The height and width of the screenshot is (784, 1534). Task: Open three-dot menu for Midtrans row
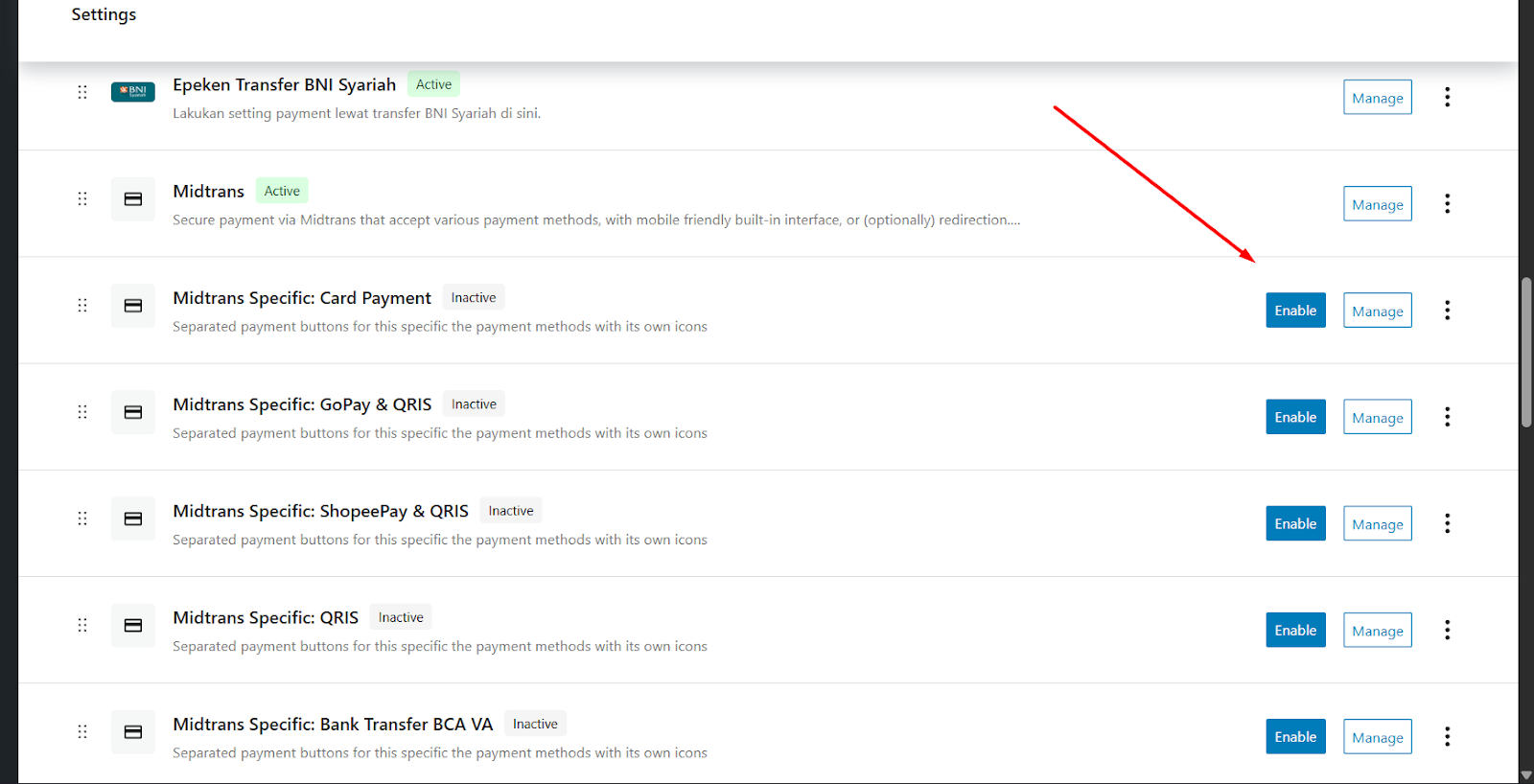point(1447,203)
